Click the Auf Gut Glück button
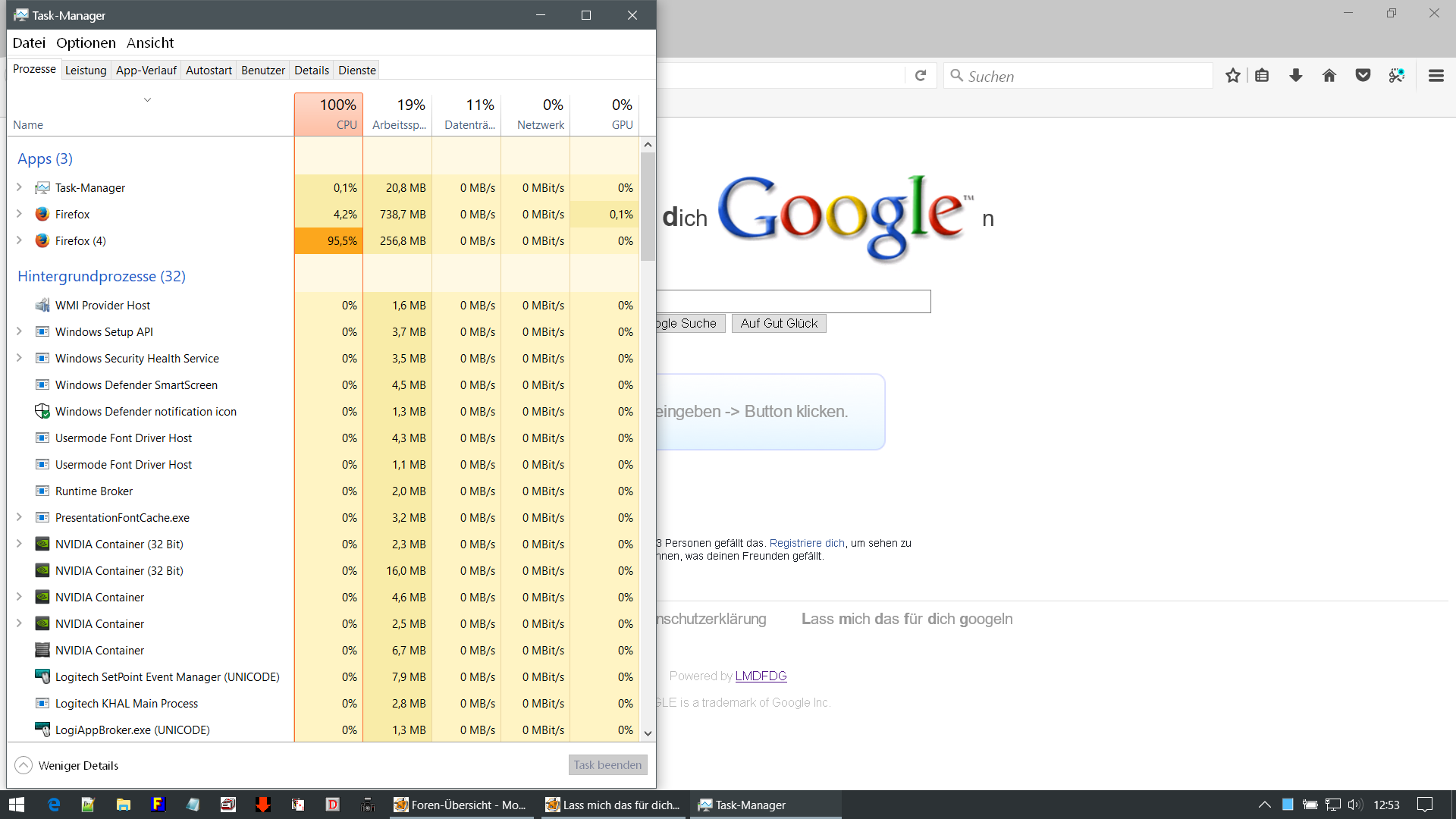1456x819 pixels. tap(779, 324)
